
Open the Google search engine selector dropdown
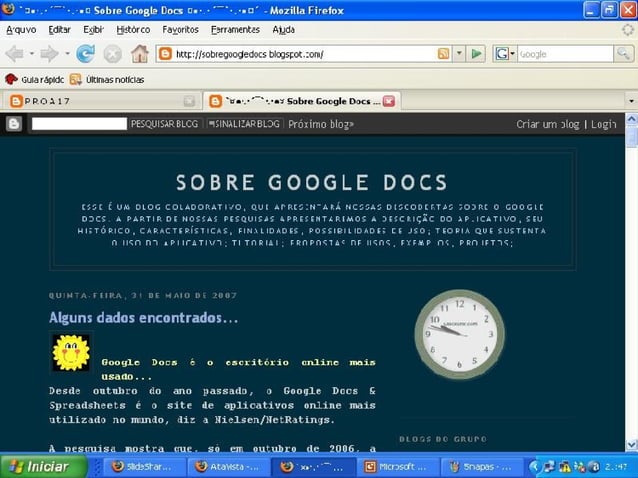[504, 54]
